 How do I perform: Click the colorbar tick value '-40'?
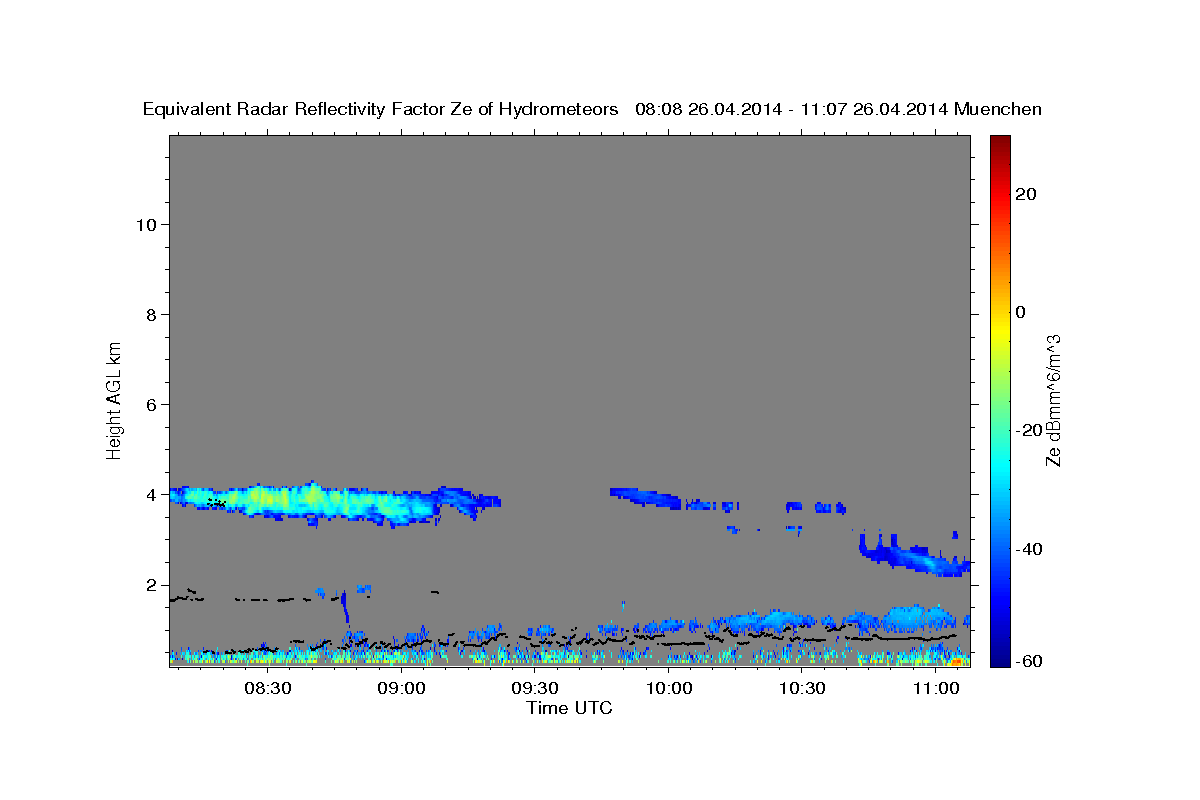[1028, 549]
